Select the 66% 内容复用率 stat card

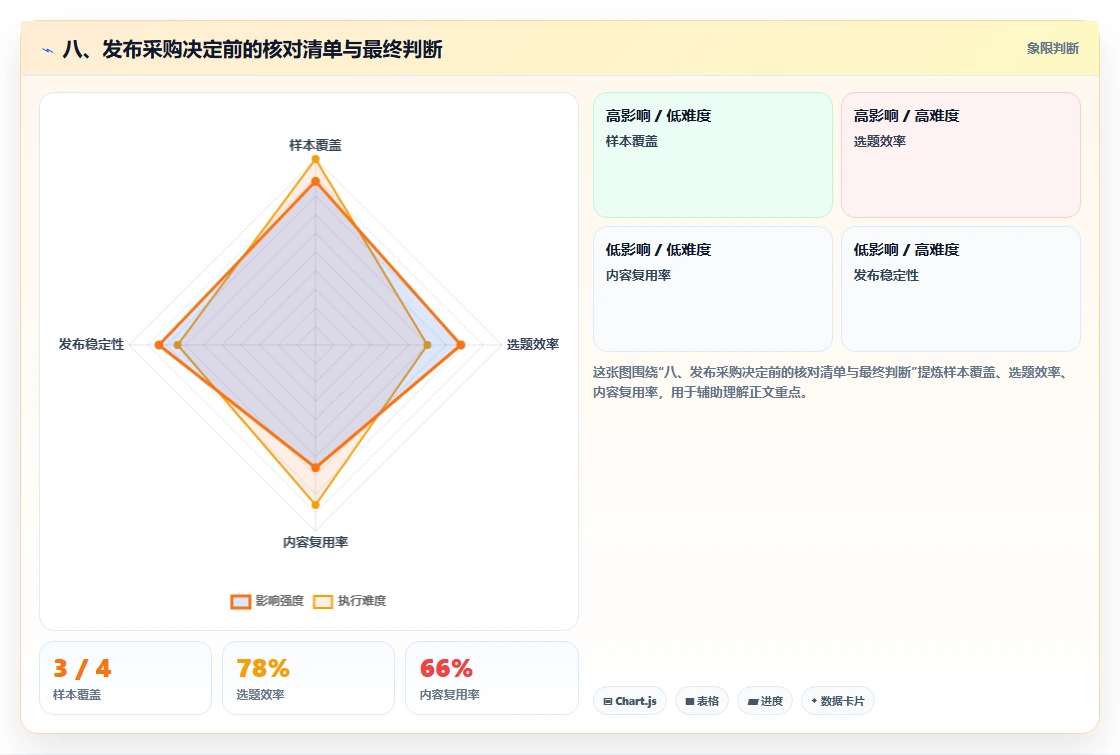[x=491, y=678]
